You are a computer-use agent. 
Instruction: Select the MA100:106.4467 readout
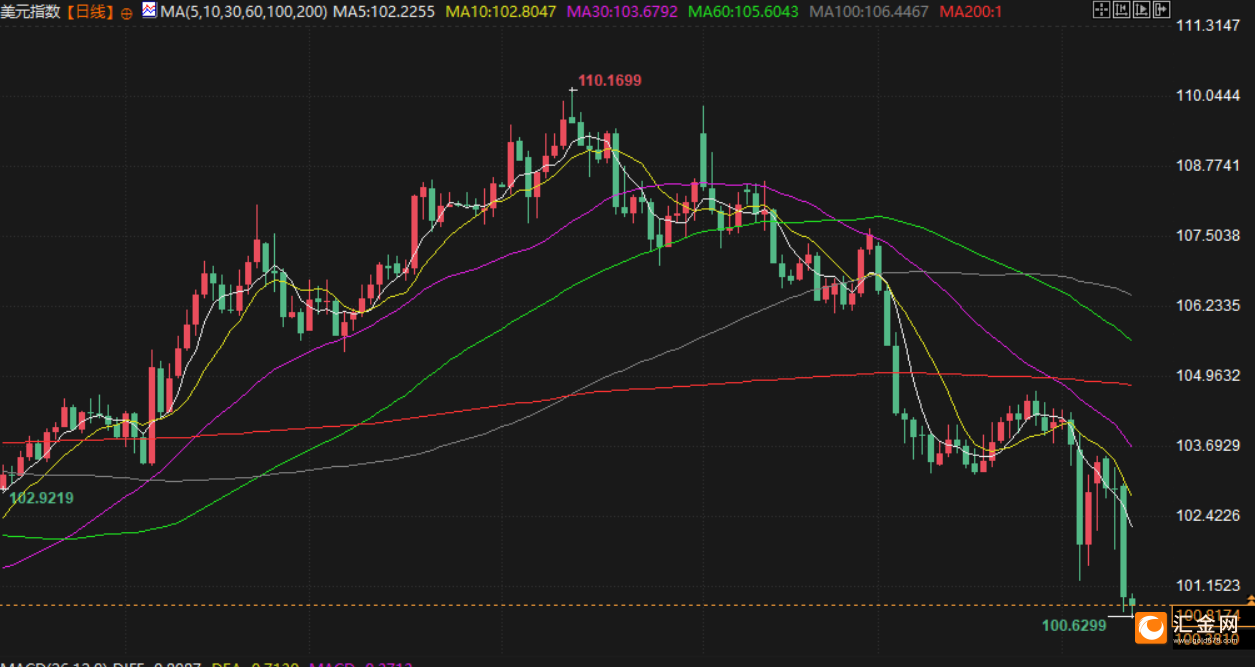(x=869, y=13)
